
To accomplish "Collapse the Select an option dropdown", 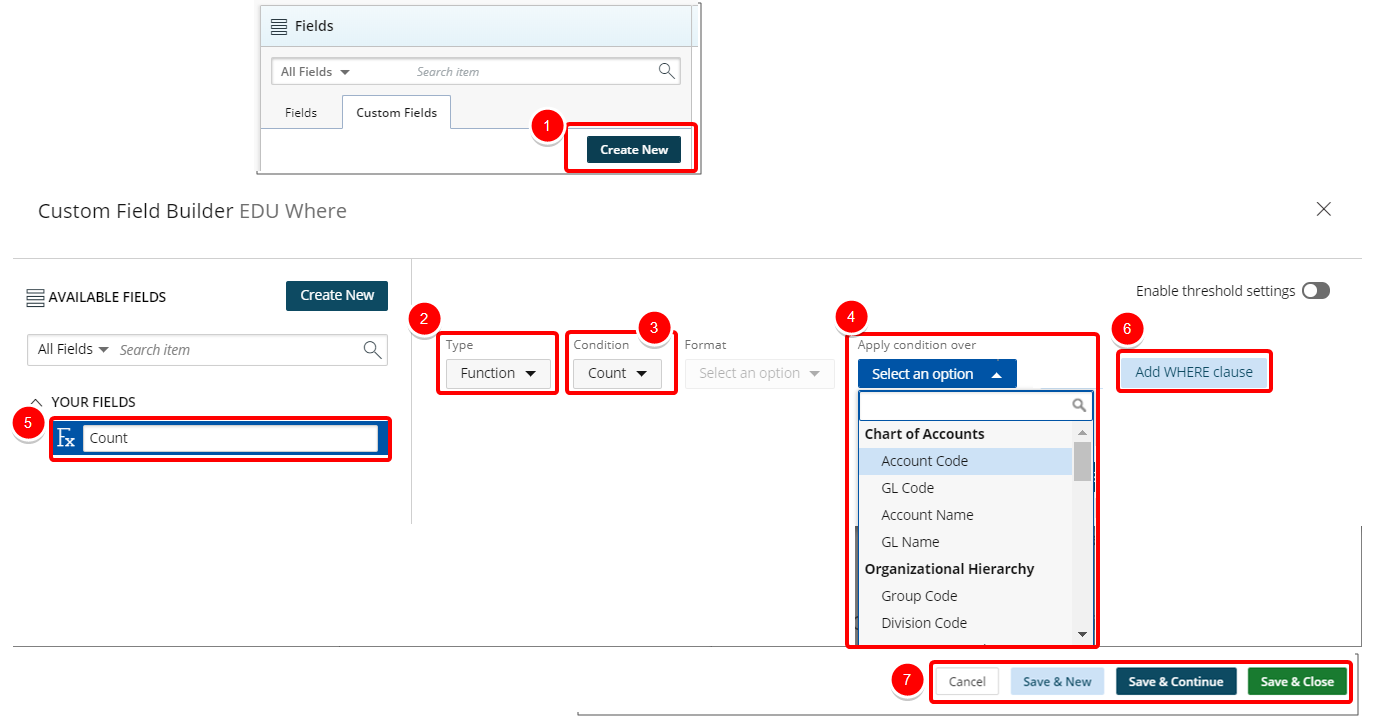I will click(937, 374).
